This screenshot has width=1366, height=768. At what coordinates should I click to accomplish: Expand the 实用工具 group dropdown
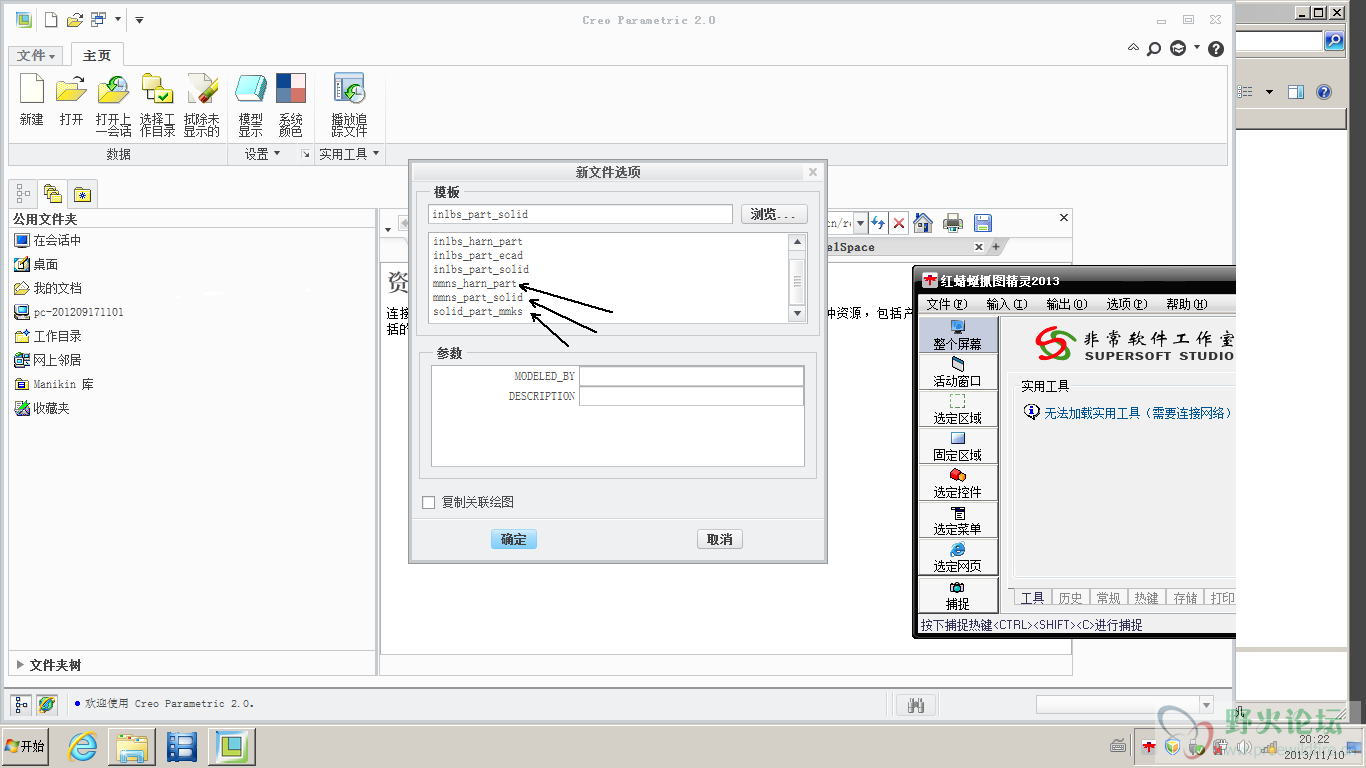coord(349,154)
